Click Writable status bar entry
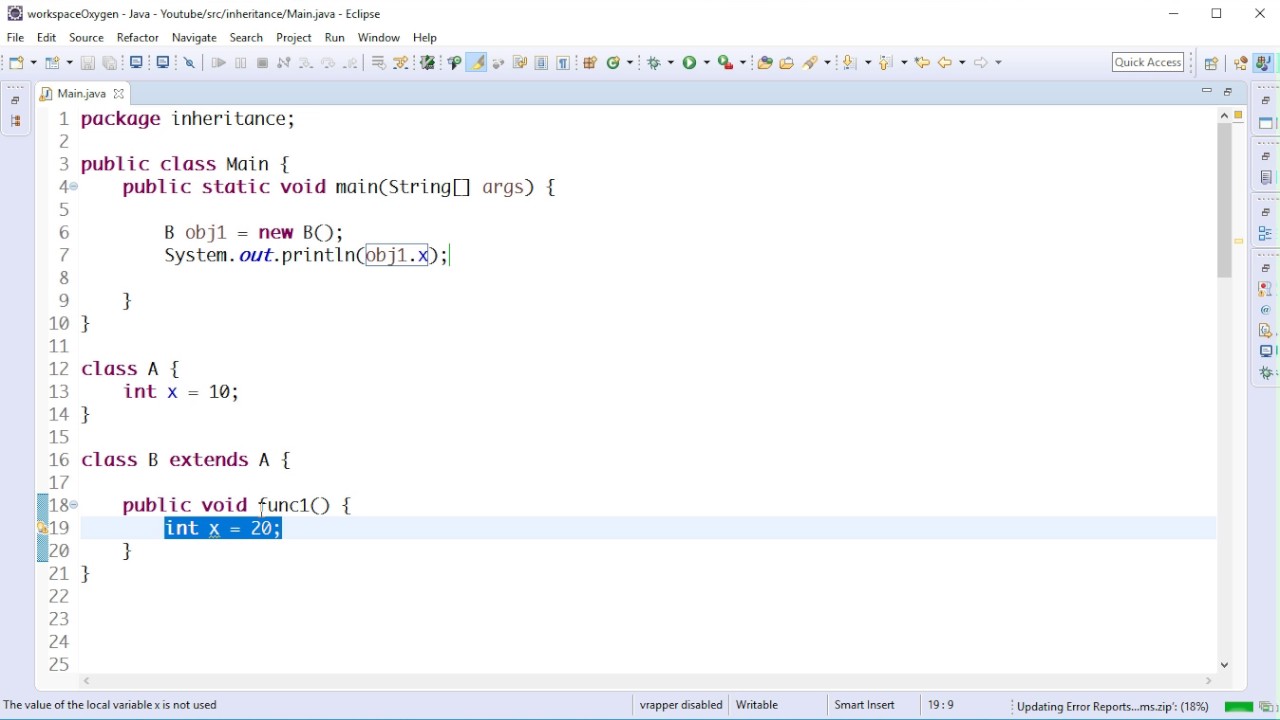 pyautogui.click(x=757, y=705)
